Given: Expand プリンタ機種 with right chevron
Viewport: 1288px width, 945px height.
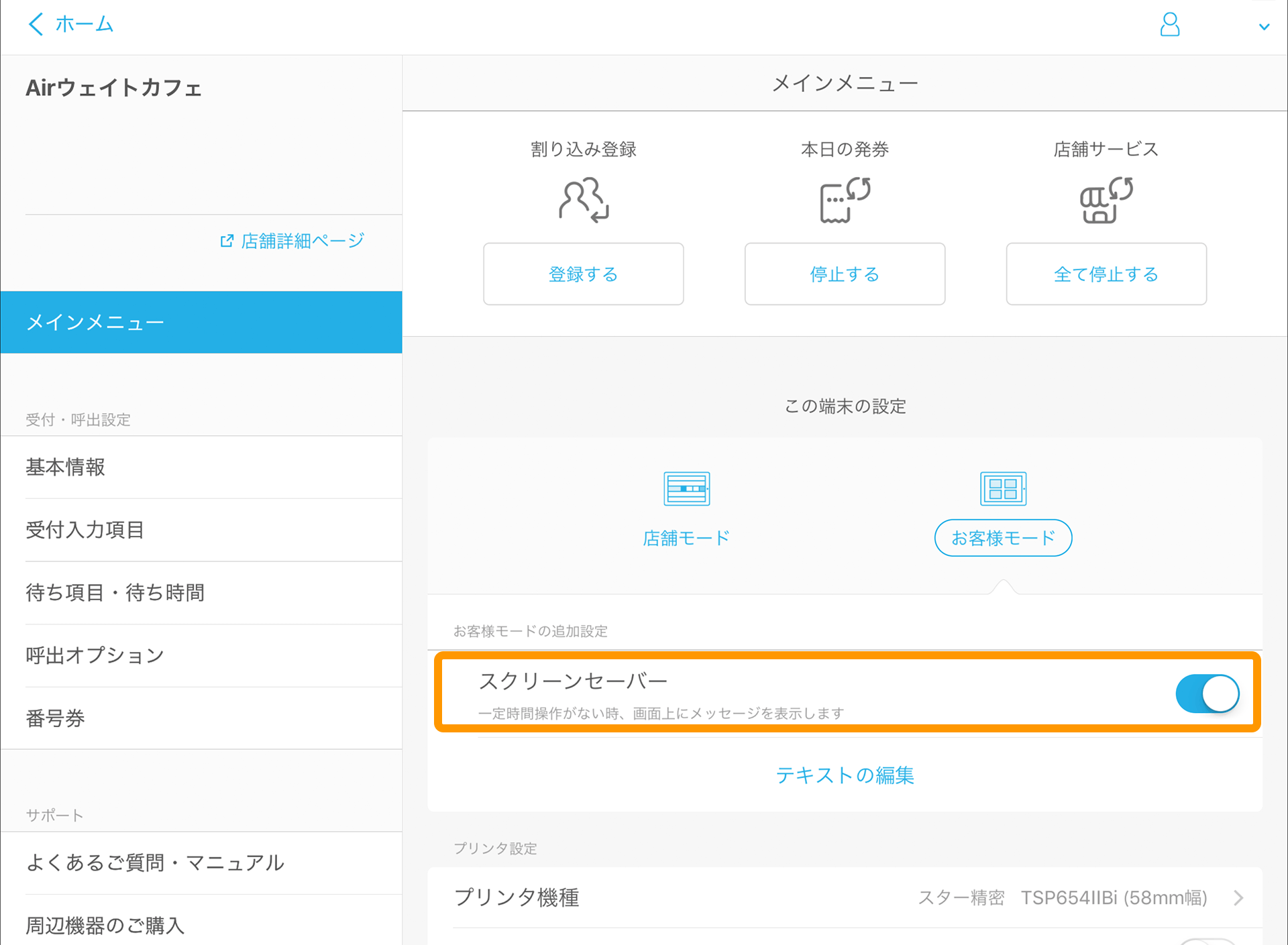Looking at the screenshot, I should click(x=1239, y=897).
